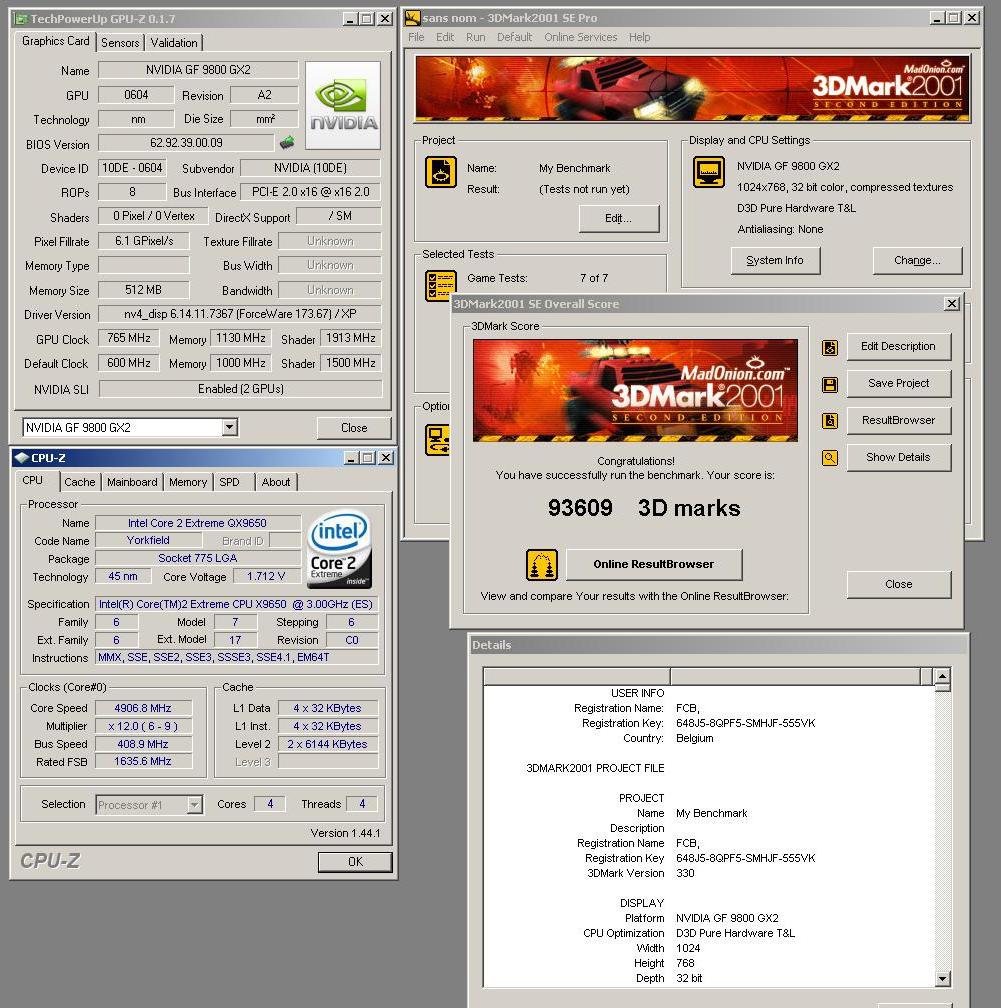Image resolution: width=1001 pixels, height=1008 pixels.
Task: Close the 3DMark2001 SE Overall Score dialog
Action: pyautogui.click(x=951, y=303)
